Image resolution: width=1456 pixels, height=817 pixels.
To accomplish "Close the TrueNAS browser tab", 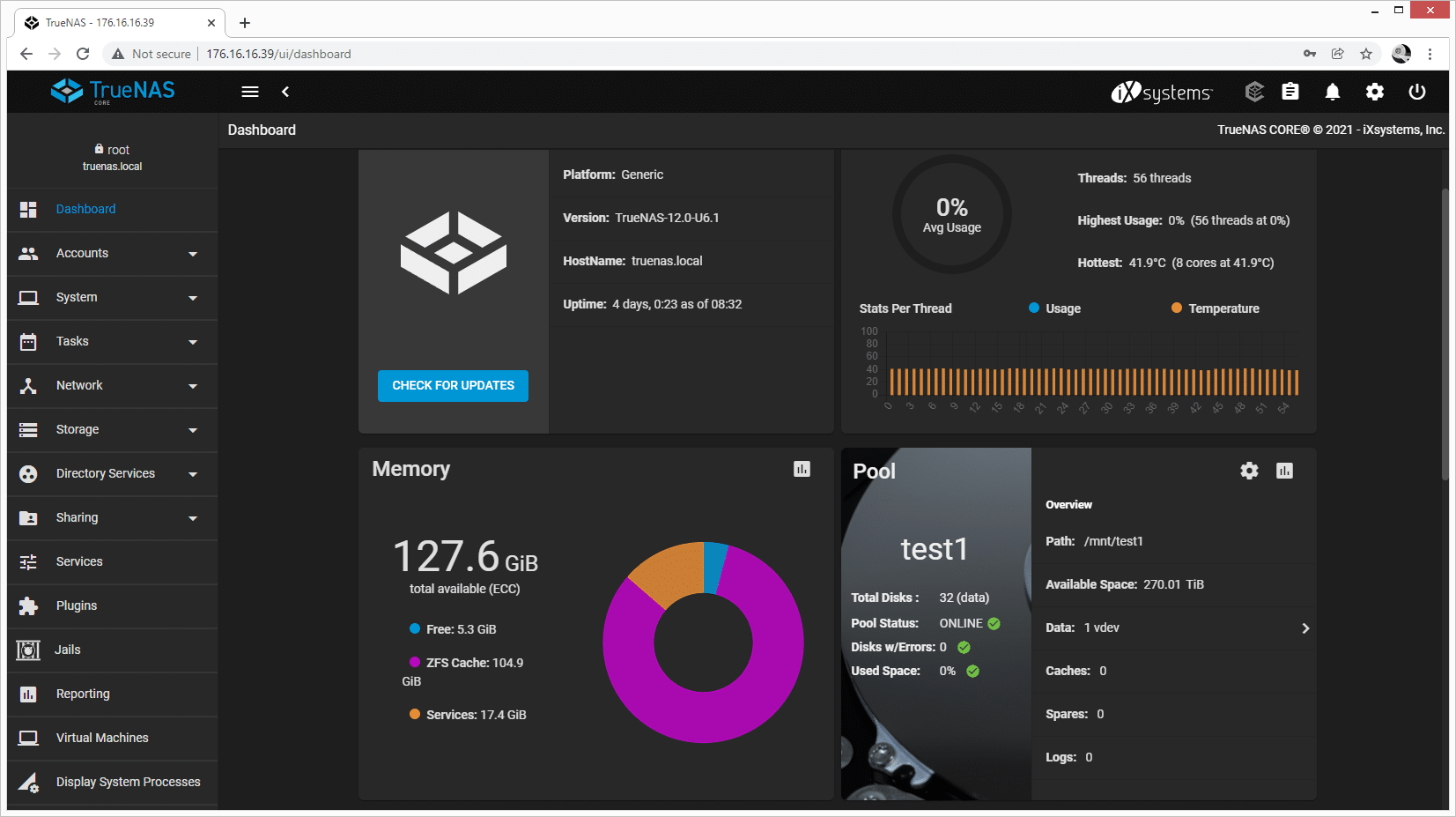I will [211, 23].
